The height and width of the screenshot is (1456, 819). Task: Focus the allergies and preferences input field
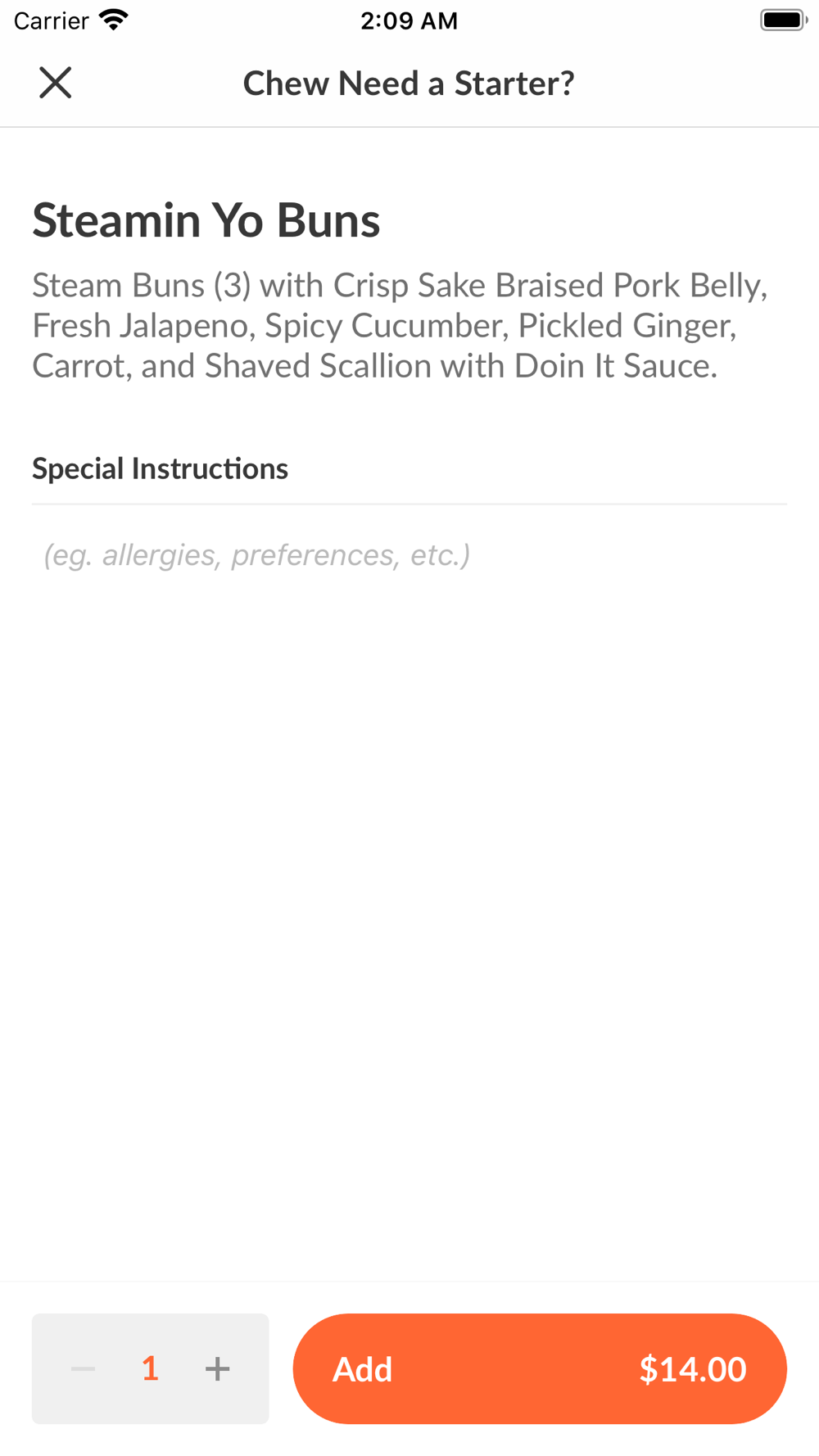click(409, 555)
